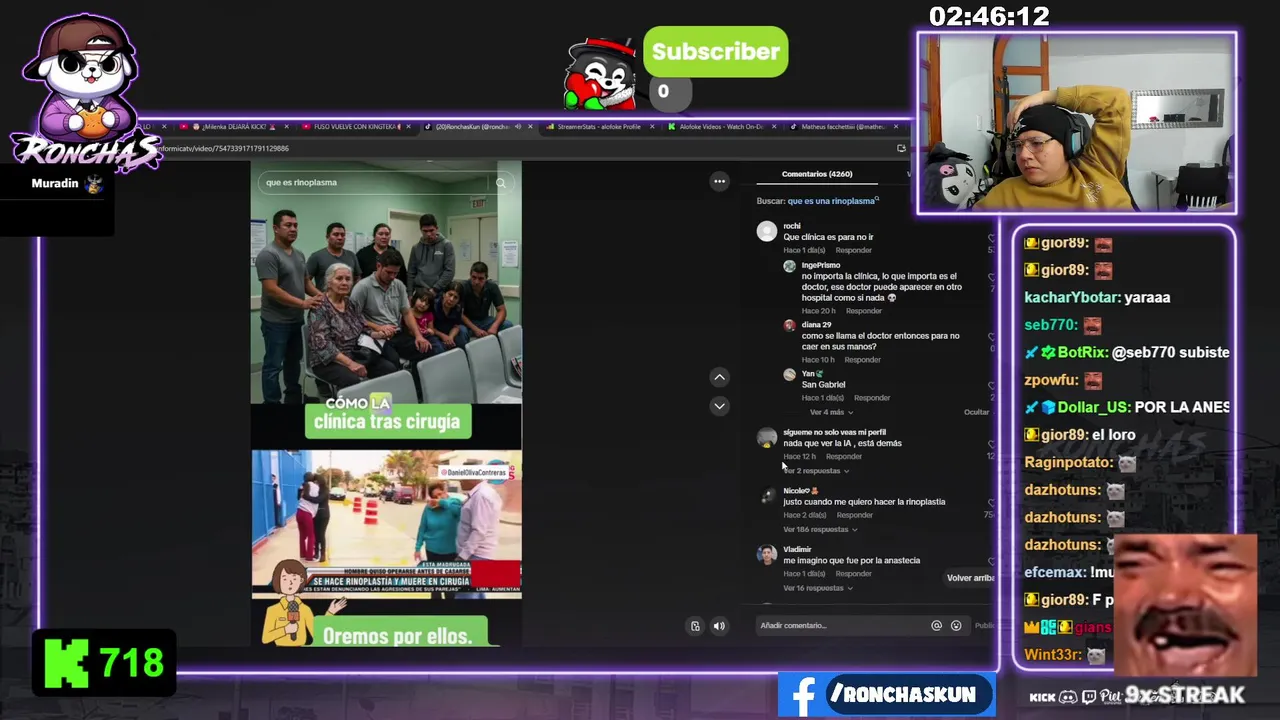Like Nicole's rinoplastia comment heart
Image resolution: width=1280 pixels, height=720 pixels.
click(x=991, y=503)
